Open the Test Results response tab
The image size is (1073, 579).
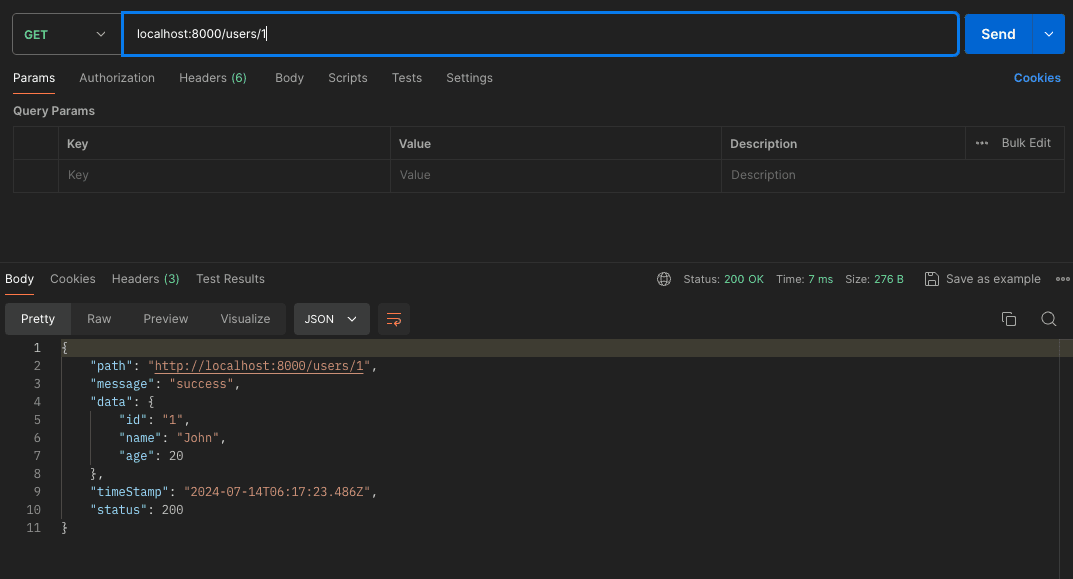tap(230, 279)
